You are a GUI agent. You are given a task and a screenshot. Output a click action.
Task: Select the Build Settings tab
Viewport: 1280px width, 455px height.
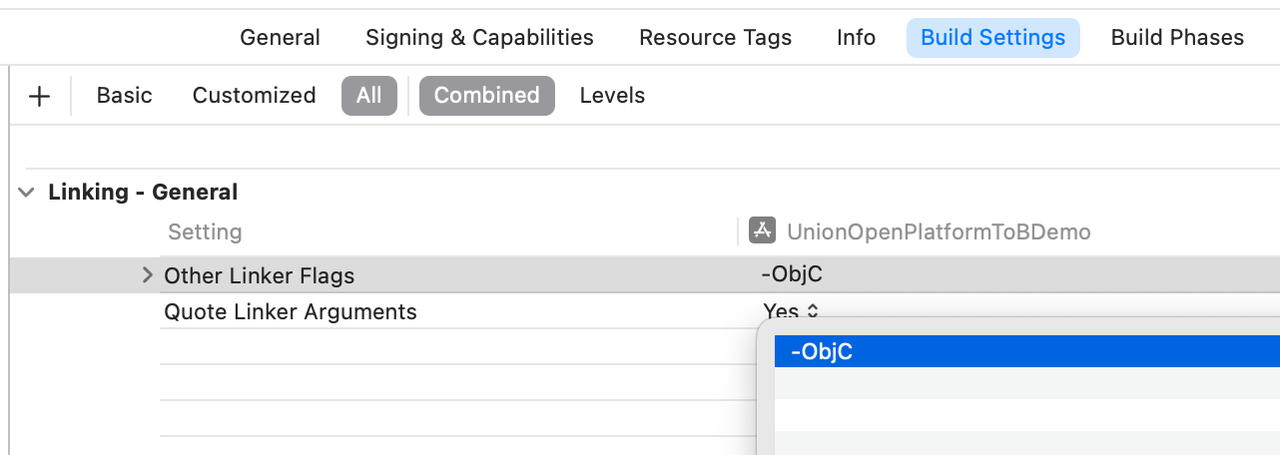point(993,38)
